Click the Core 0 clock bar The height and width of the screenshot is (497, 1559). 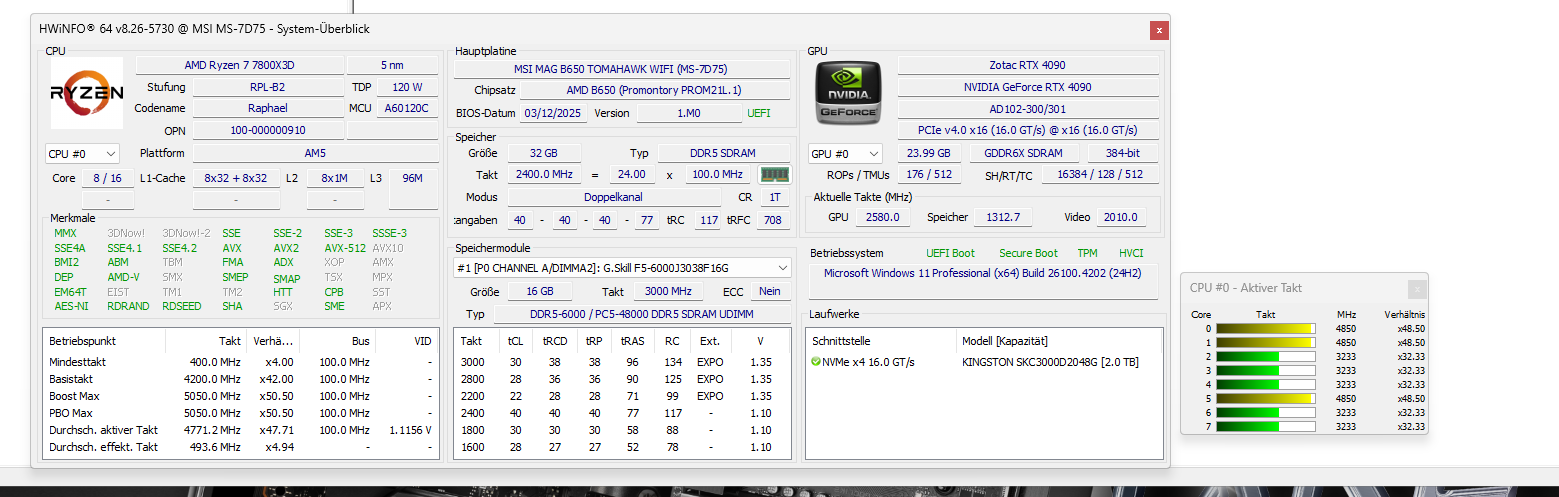1265,328
